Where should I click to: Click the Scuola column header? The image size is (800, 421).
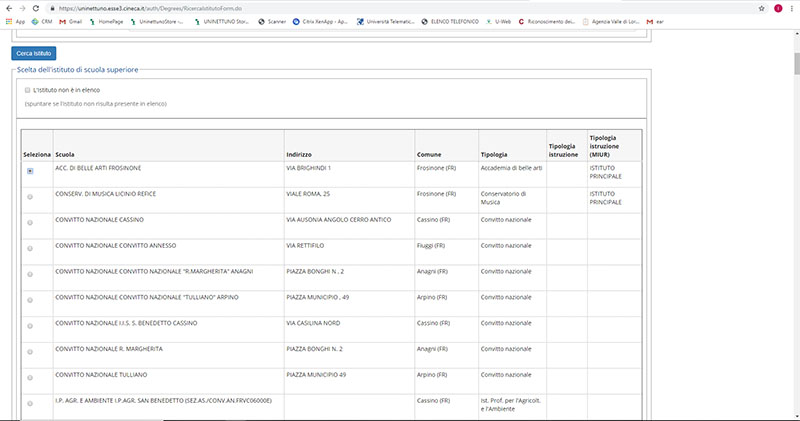64,155
